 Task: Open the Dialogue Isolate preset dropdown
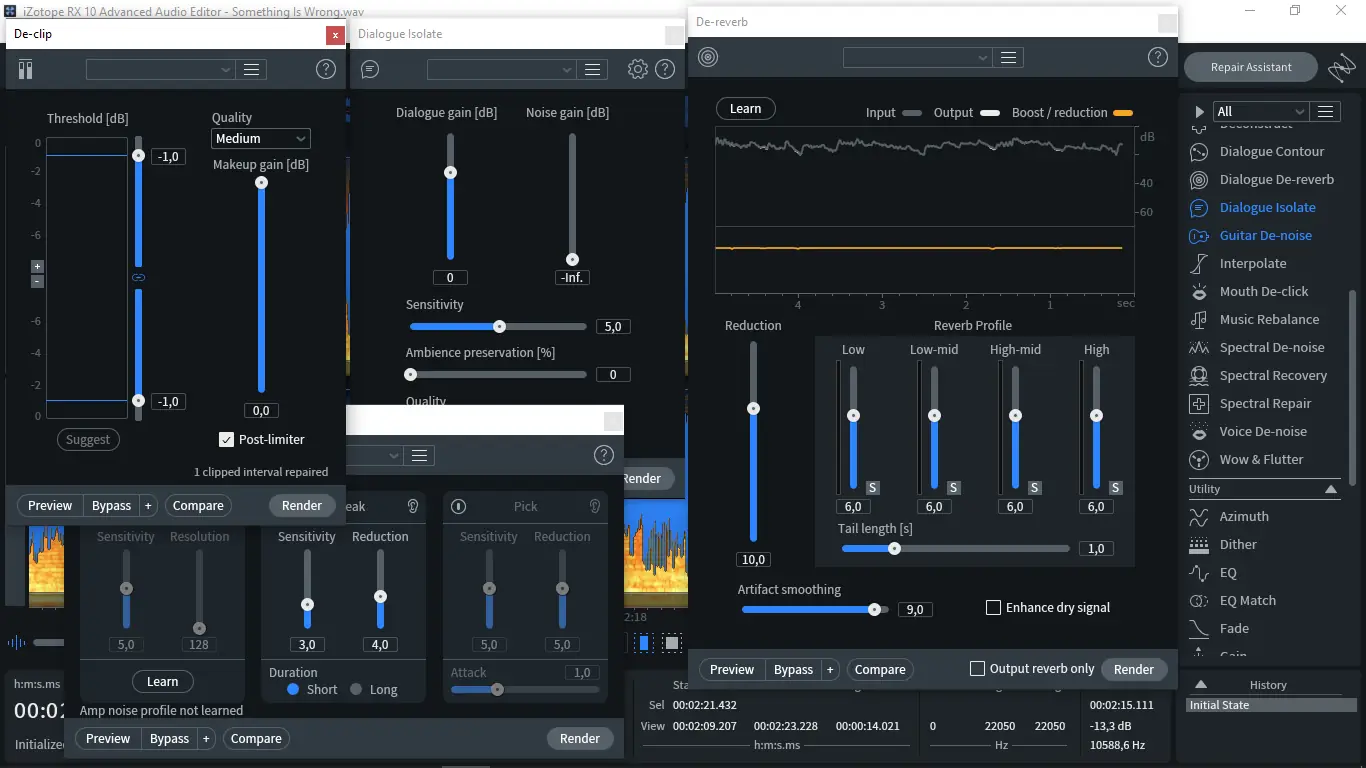tap(501, 69)
